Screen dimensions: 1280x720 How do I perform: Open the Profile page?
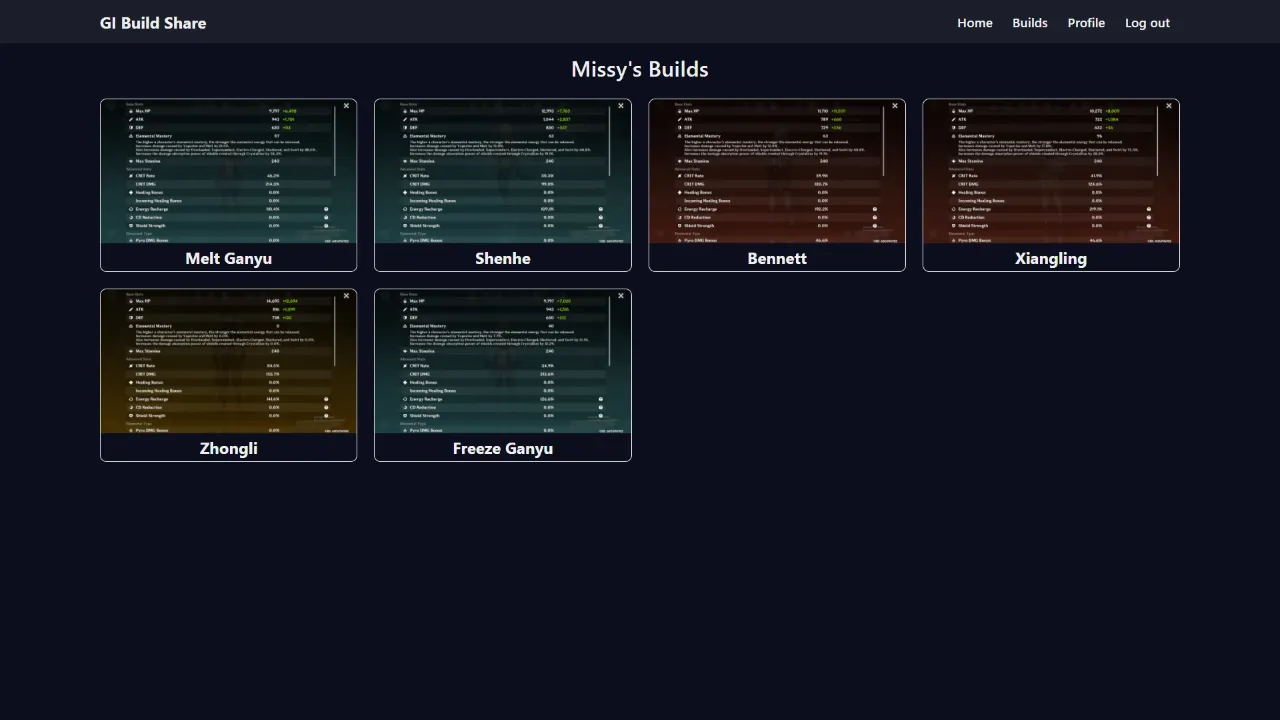[x=1085, y=23]
